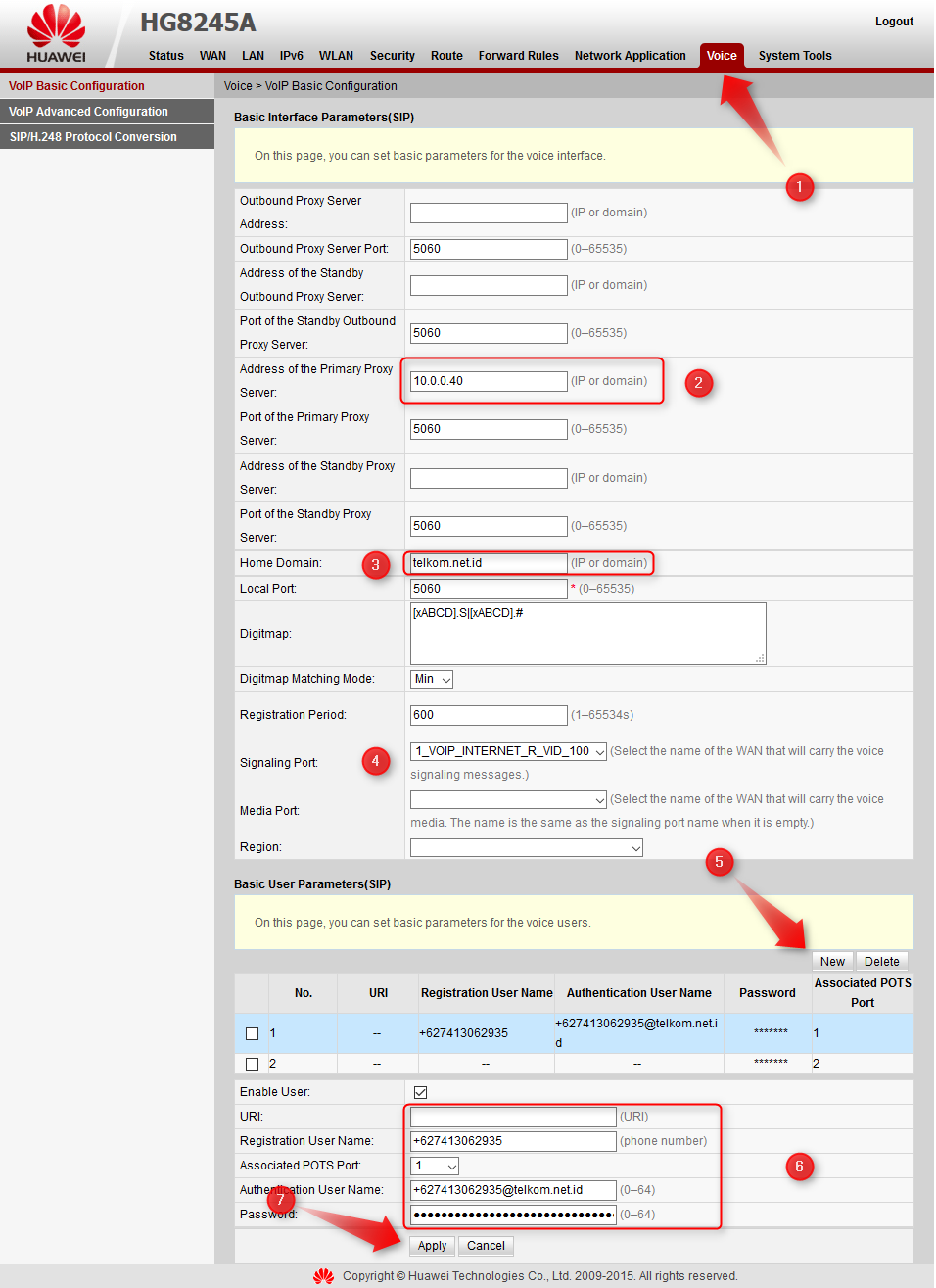
Task: Focus the Registration User Name field
Action: click(x=513, y=1141)
